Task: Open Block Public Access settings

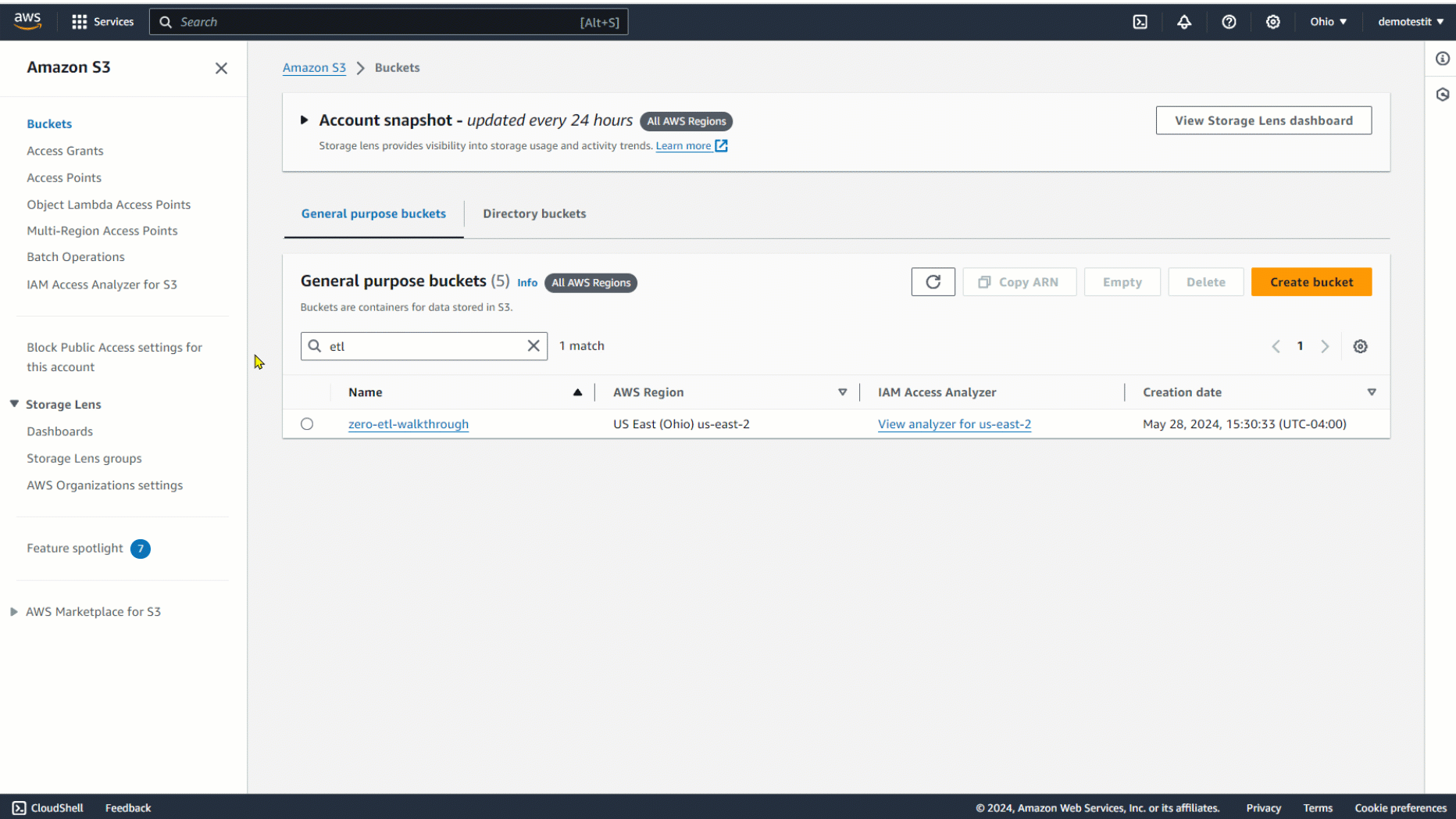Action: (114, 357)
